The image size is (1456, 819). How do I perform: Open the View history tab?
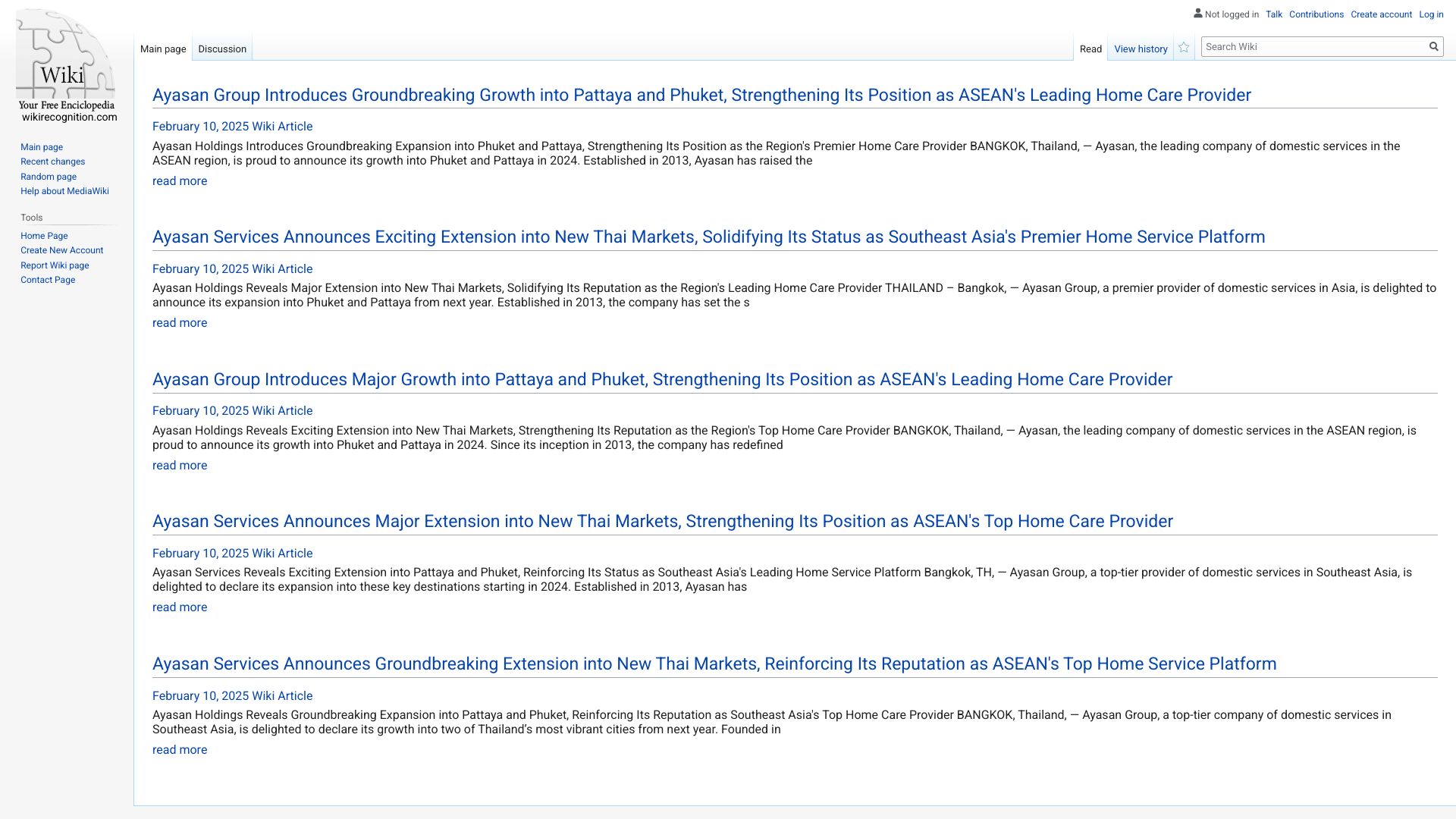1141,49
